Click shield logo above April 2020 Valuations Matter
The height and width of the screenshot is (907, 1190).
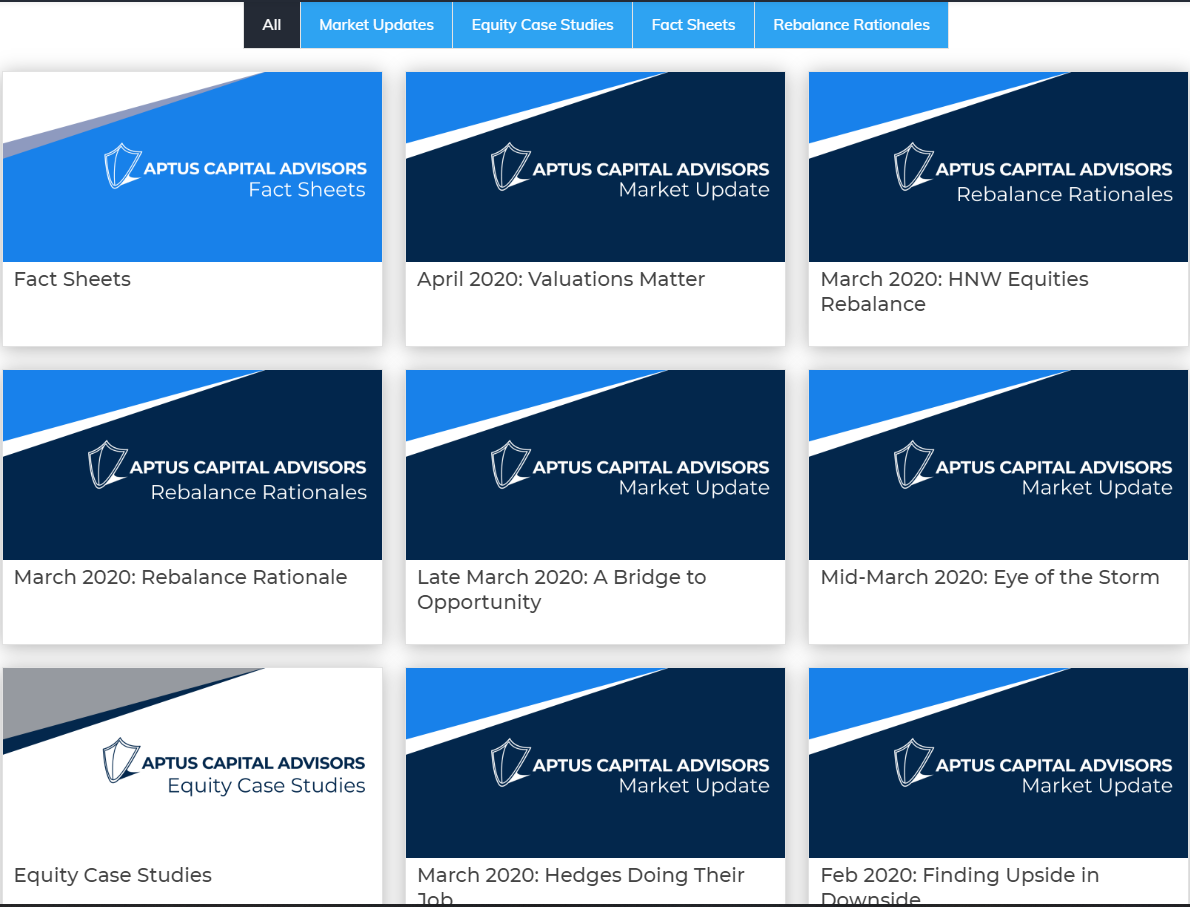click(x=510, y=167)
